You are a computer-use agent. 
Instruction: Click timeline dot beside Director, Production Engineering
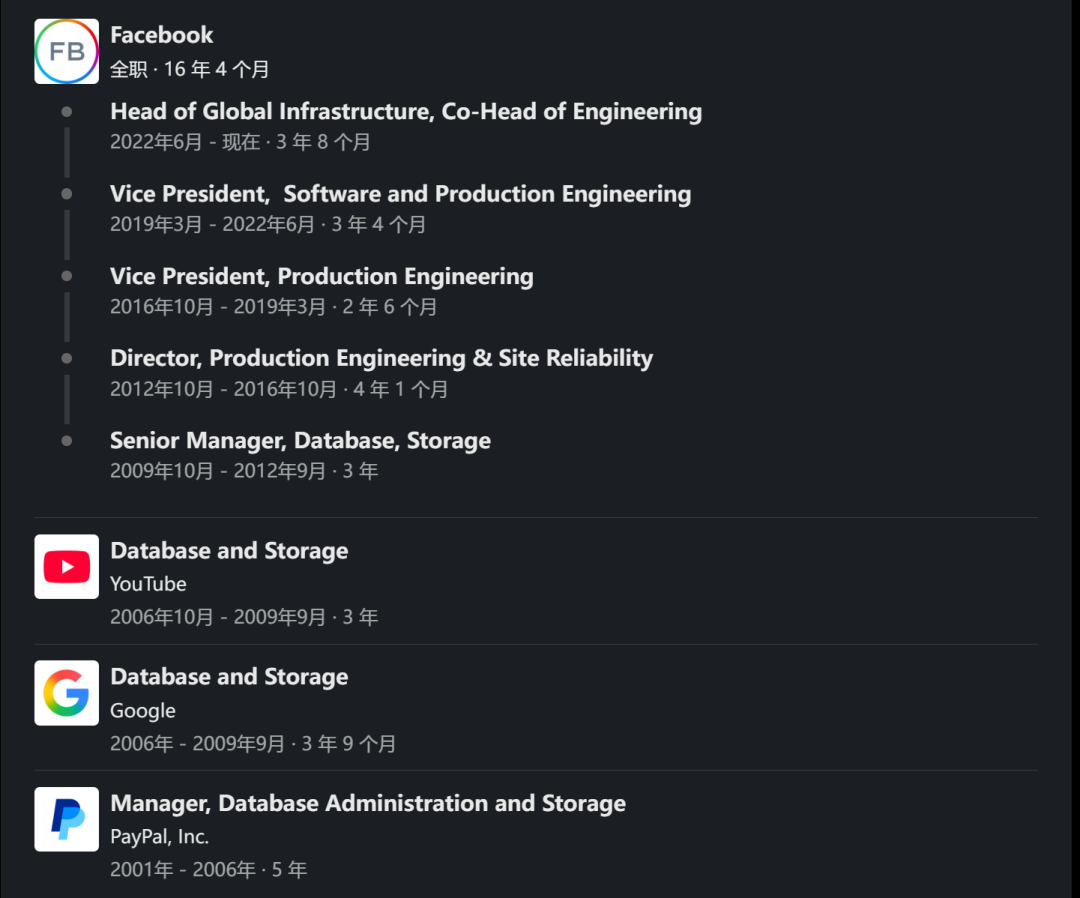coord(67,358)
